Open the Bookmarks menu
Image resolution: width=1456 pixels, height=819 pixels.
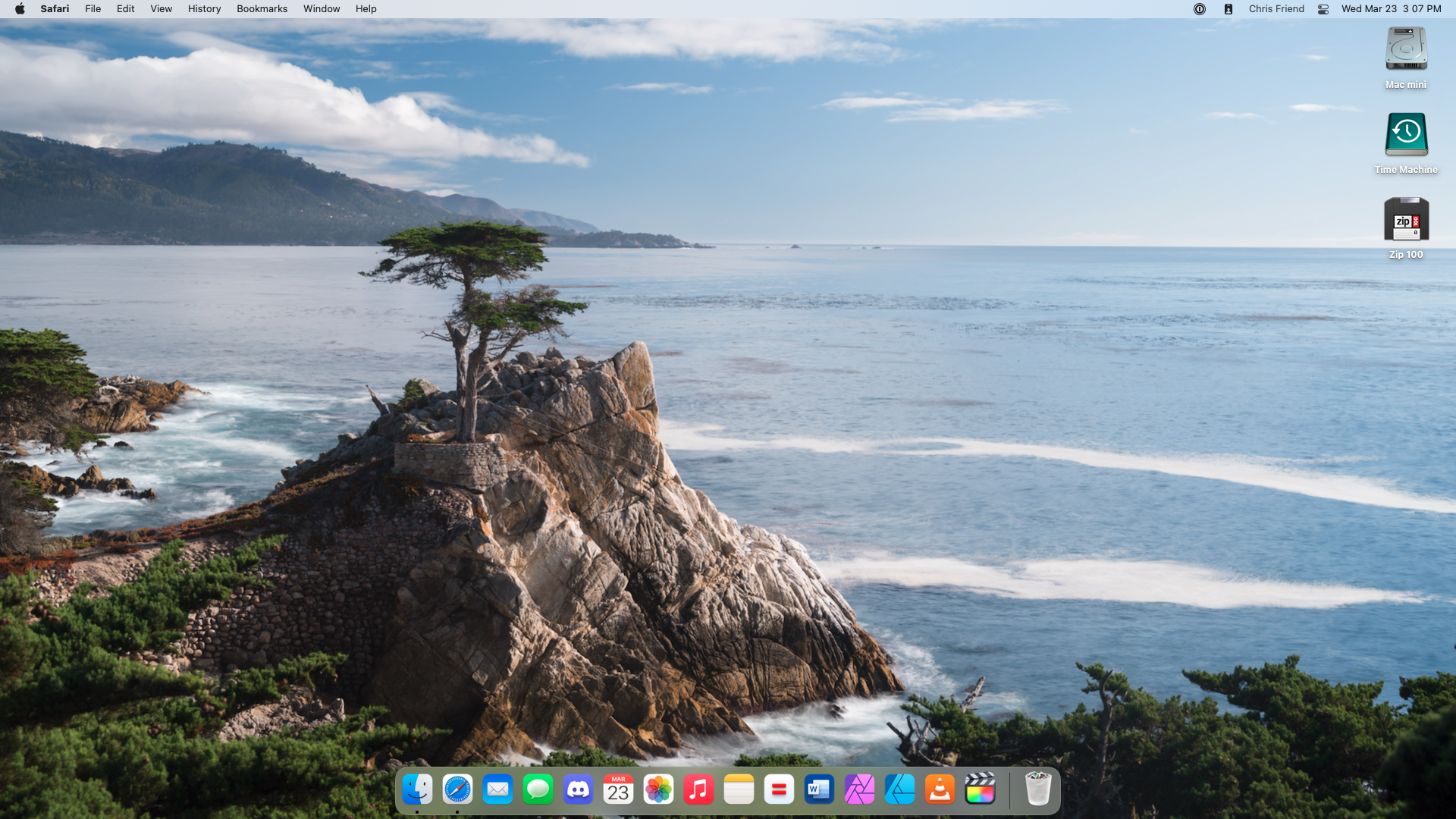(262, 9)
